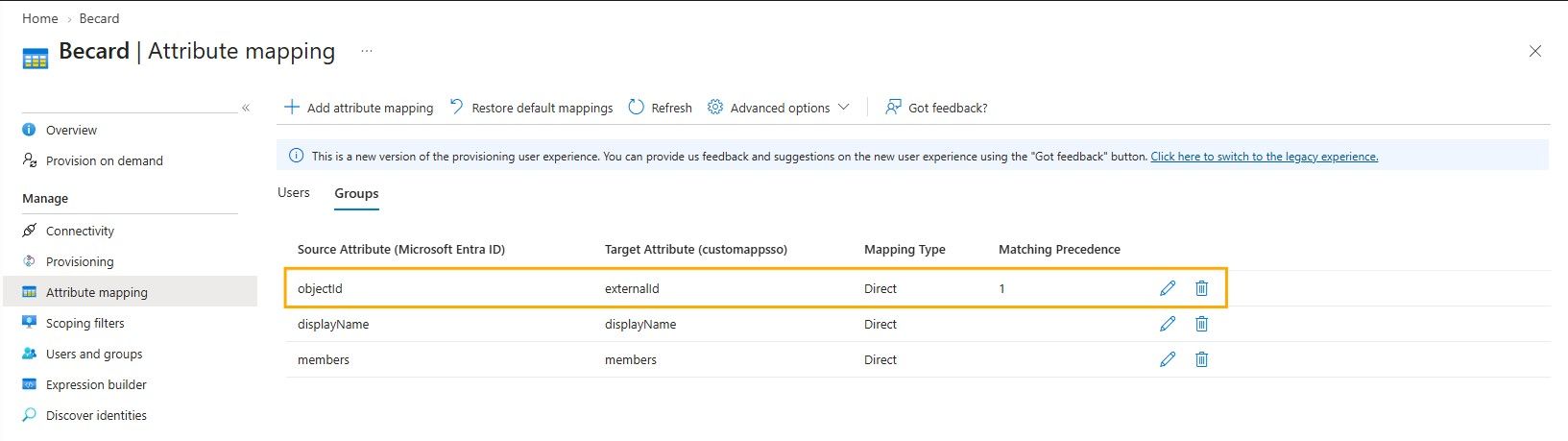Viewport: 1568px width, 441px height.
Task: Close the Attribute mapping blade
Action: point(1534,52)
